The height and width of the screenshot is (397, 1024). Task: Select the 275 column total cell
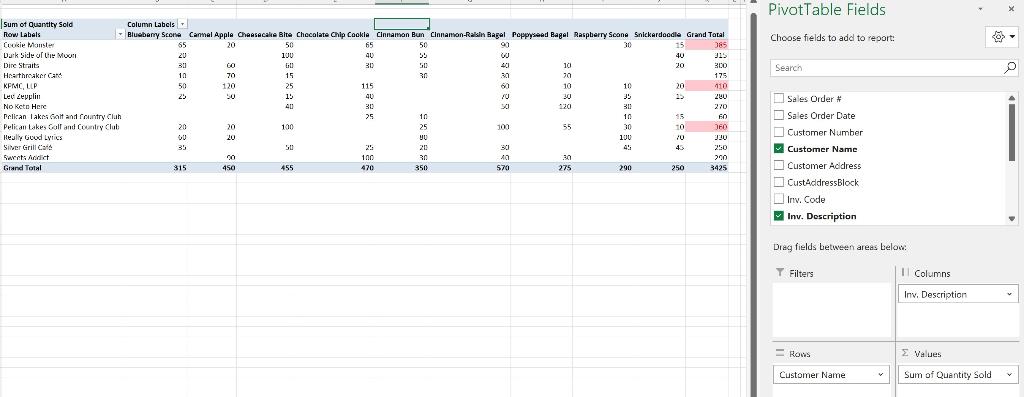pos(541,168)
